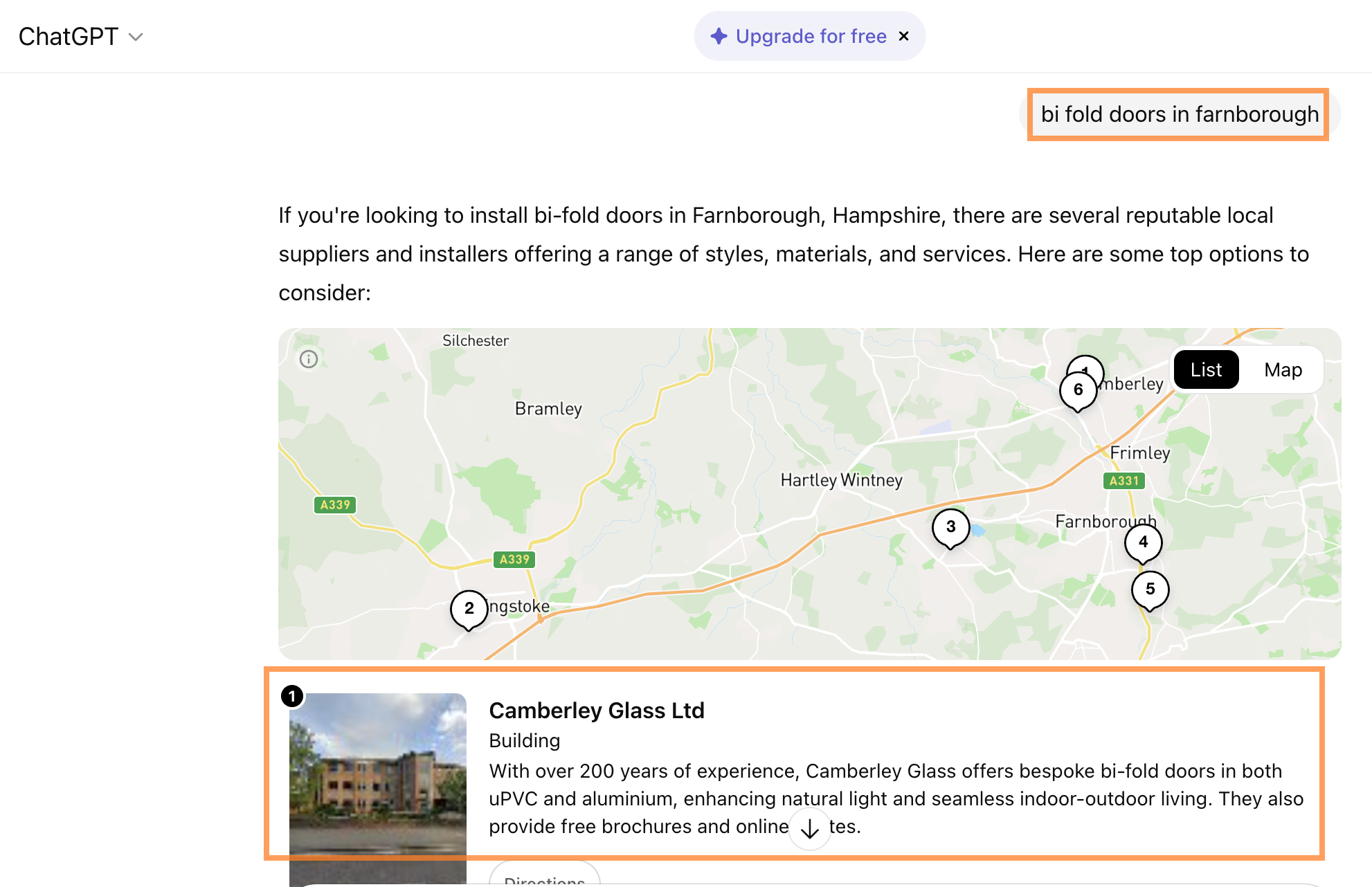Dismiss the Upgrade for free banner

point(903,36)
